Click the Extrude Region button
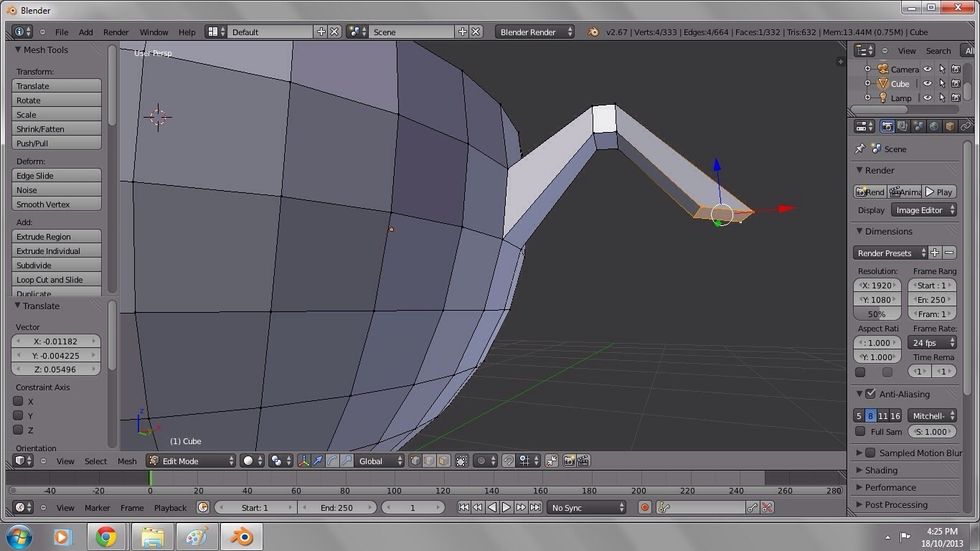980x551 pixels. [57, 237]
